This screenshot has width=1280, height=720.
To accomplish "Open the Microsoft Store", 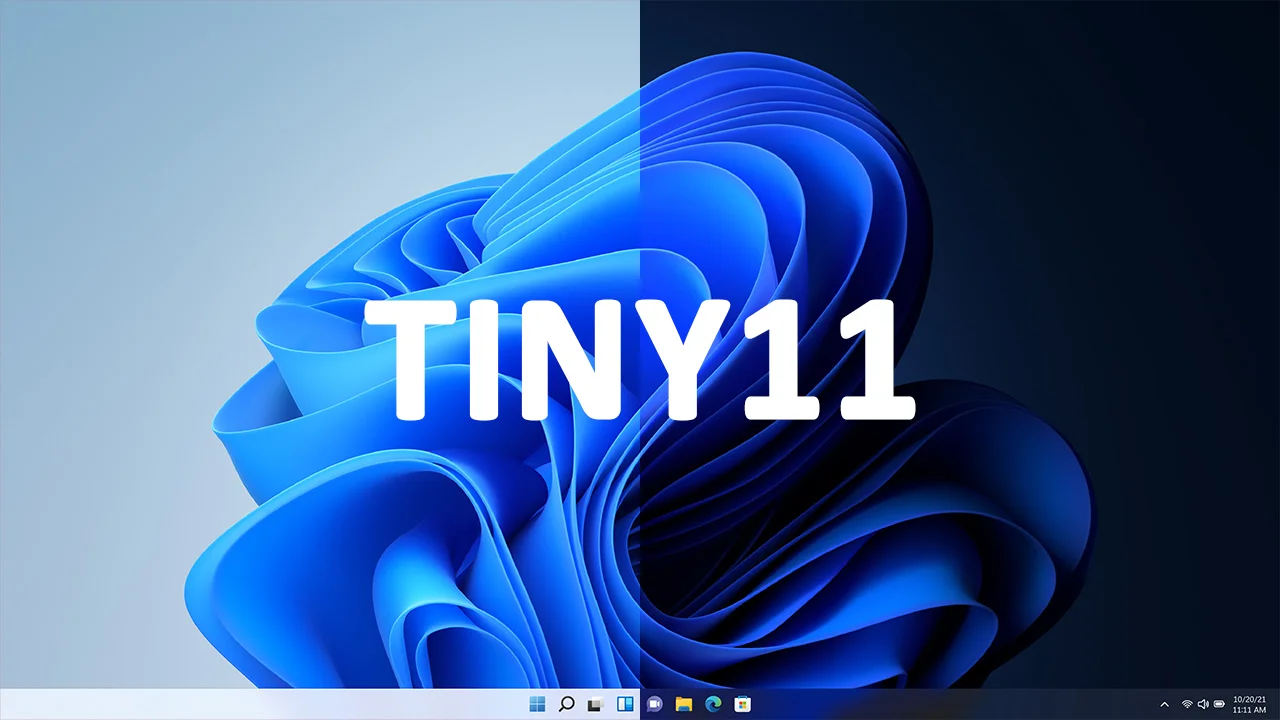I will tap(742, 704).
